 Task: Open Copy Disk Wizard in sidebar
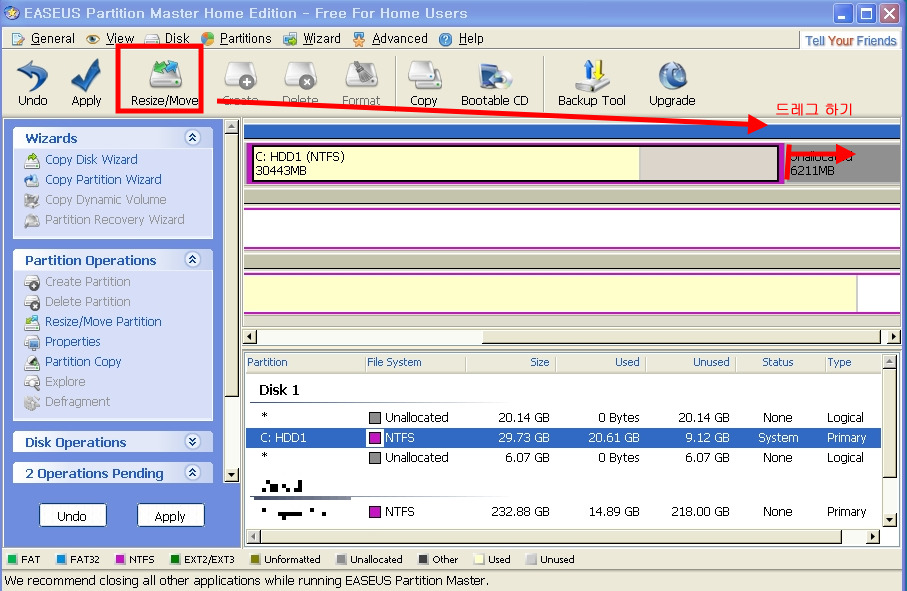(x=91, y=160)
